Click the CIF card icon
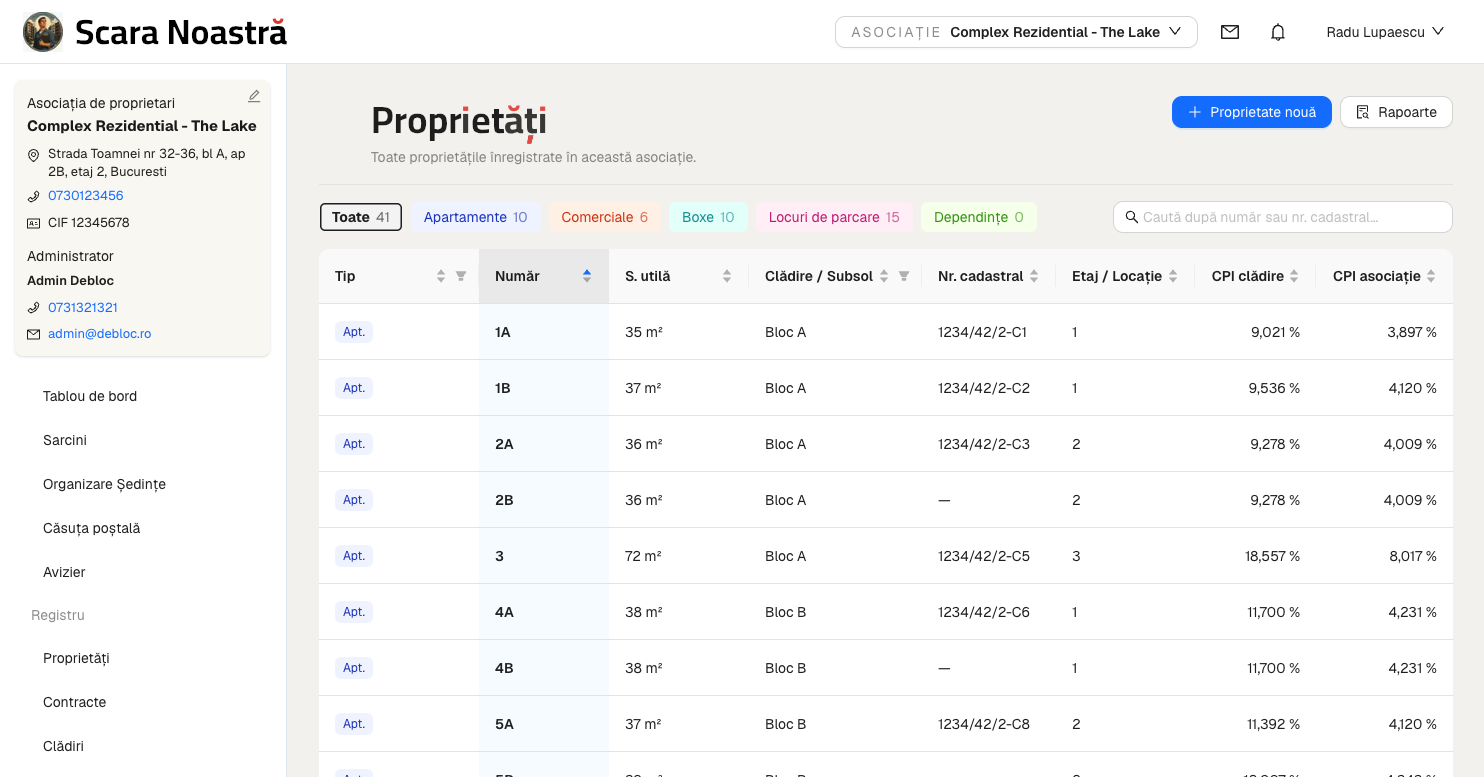Screen dimensions: 1484x777 [x=33, y=223]
